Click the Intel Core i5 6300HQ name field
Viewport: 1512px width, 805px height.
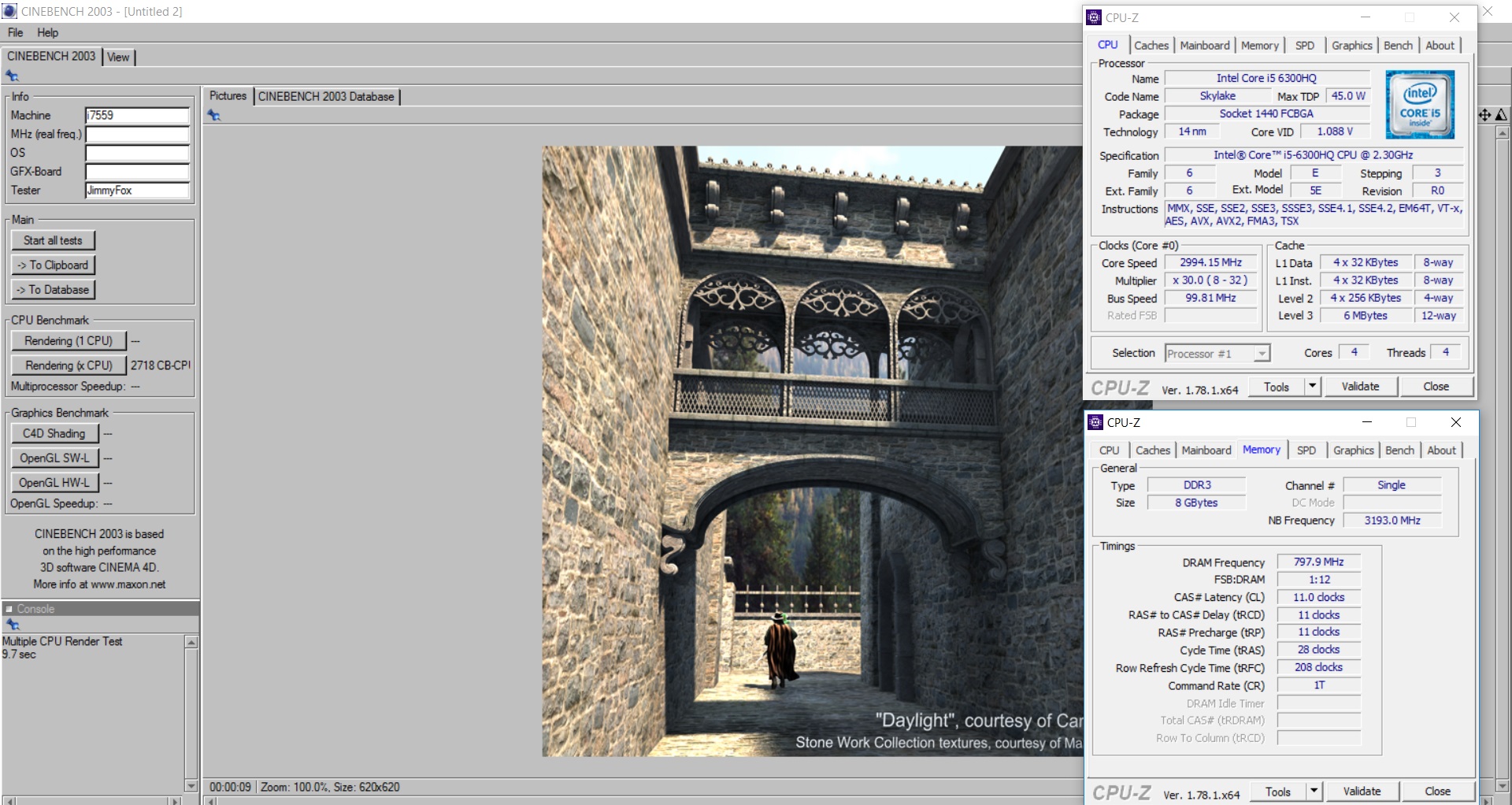point(1266,78)
